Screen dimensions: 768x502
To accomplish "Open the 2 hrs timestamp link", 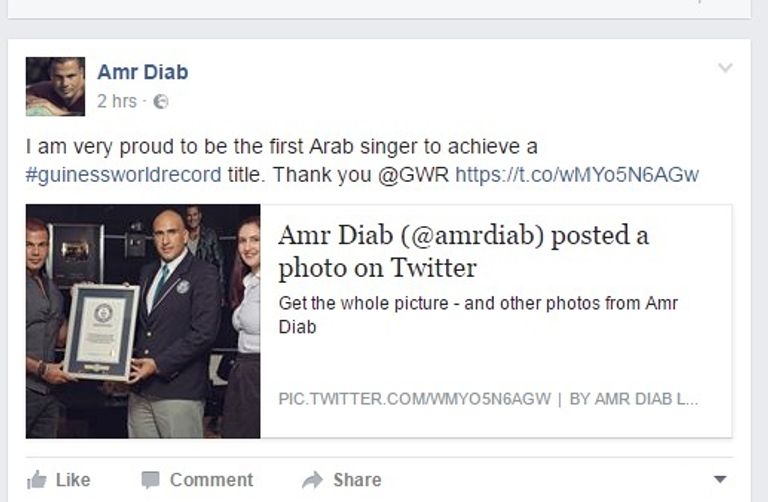I will pyautogui.click(x=117, y=101).
